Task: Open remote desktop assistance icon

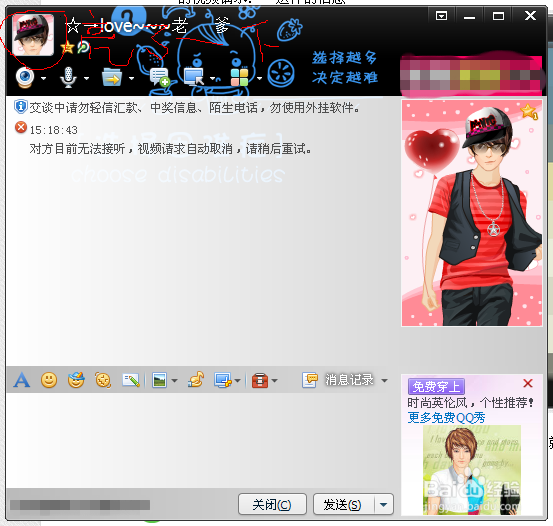Action: tap(194, 77)
